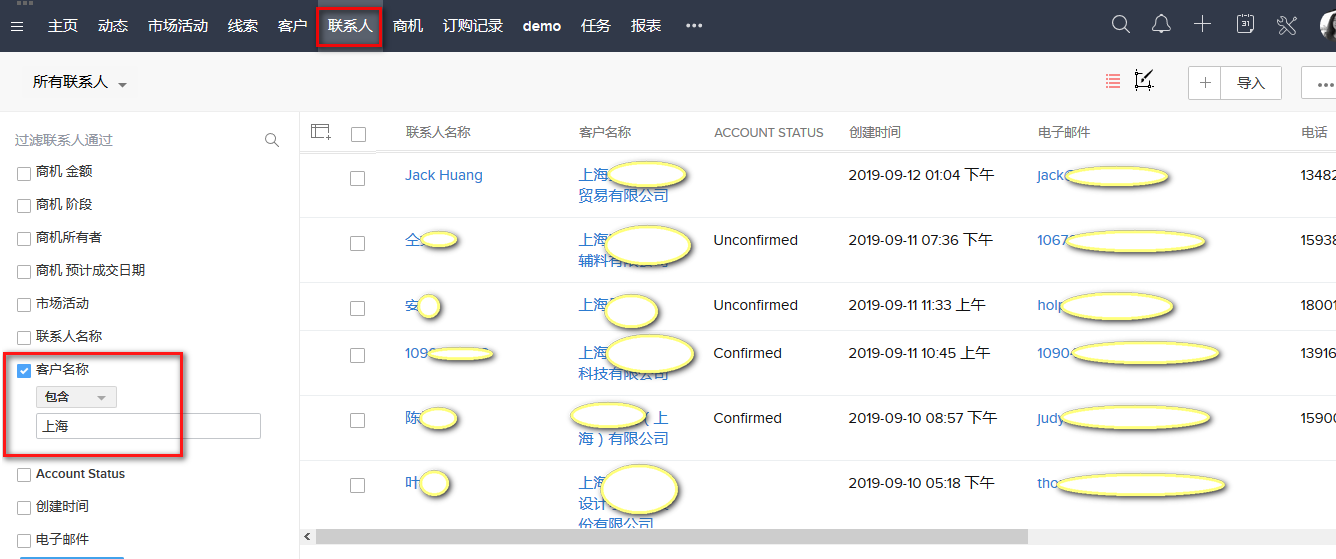Open the setup tools icon
Screen dimensions: 1336x559
1287,25
